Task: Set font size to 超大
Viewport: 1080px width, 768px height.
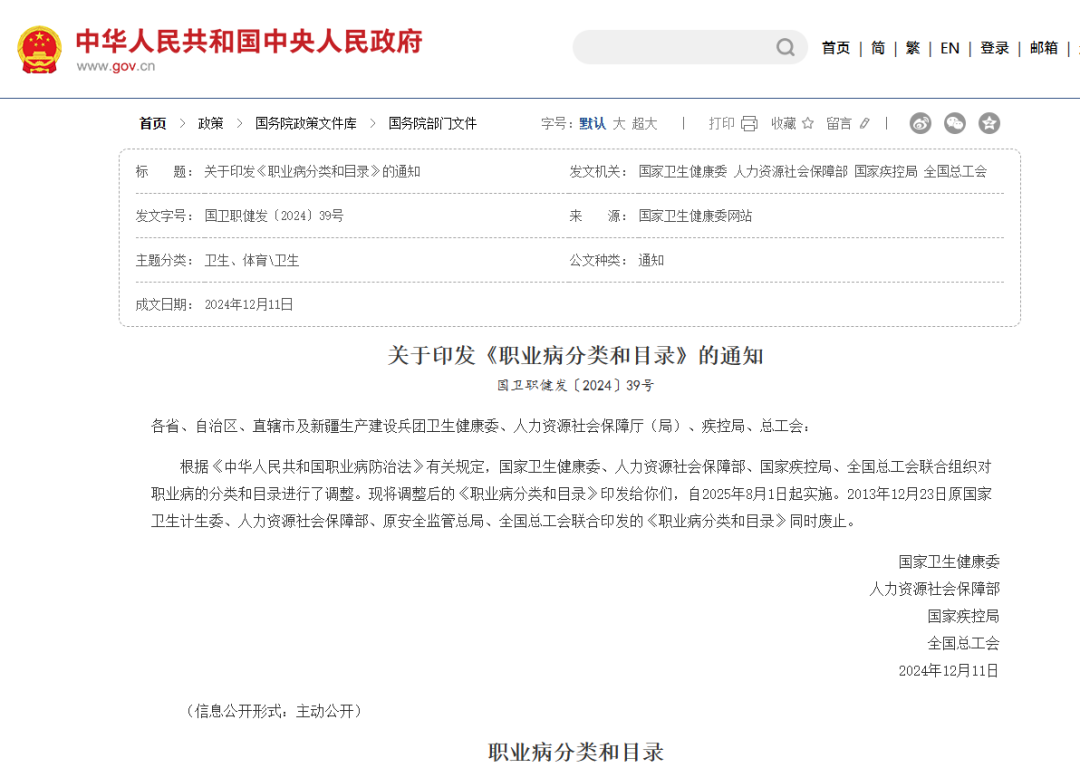Action: (x=644, y=123)
